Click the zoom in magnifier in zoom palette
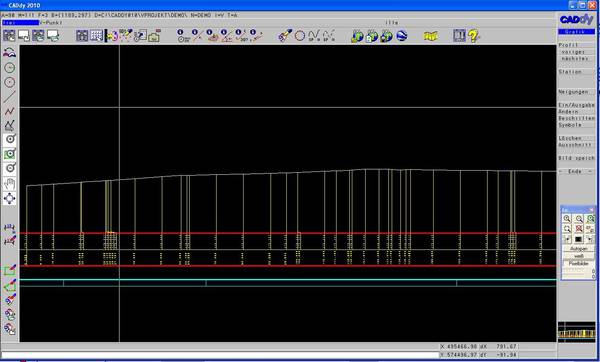The height and width of the screenshot is (362, 600). (x=567, y=219)
